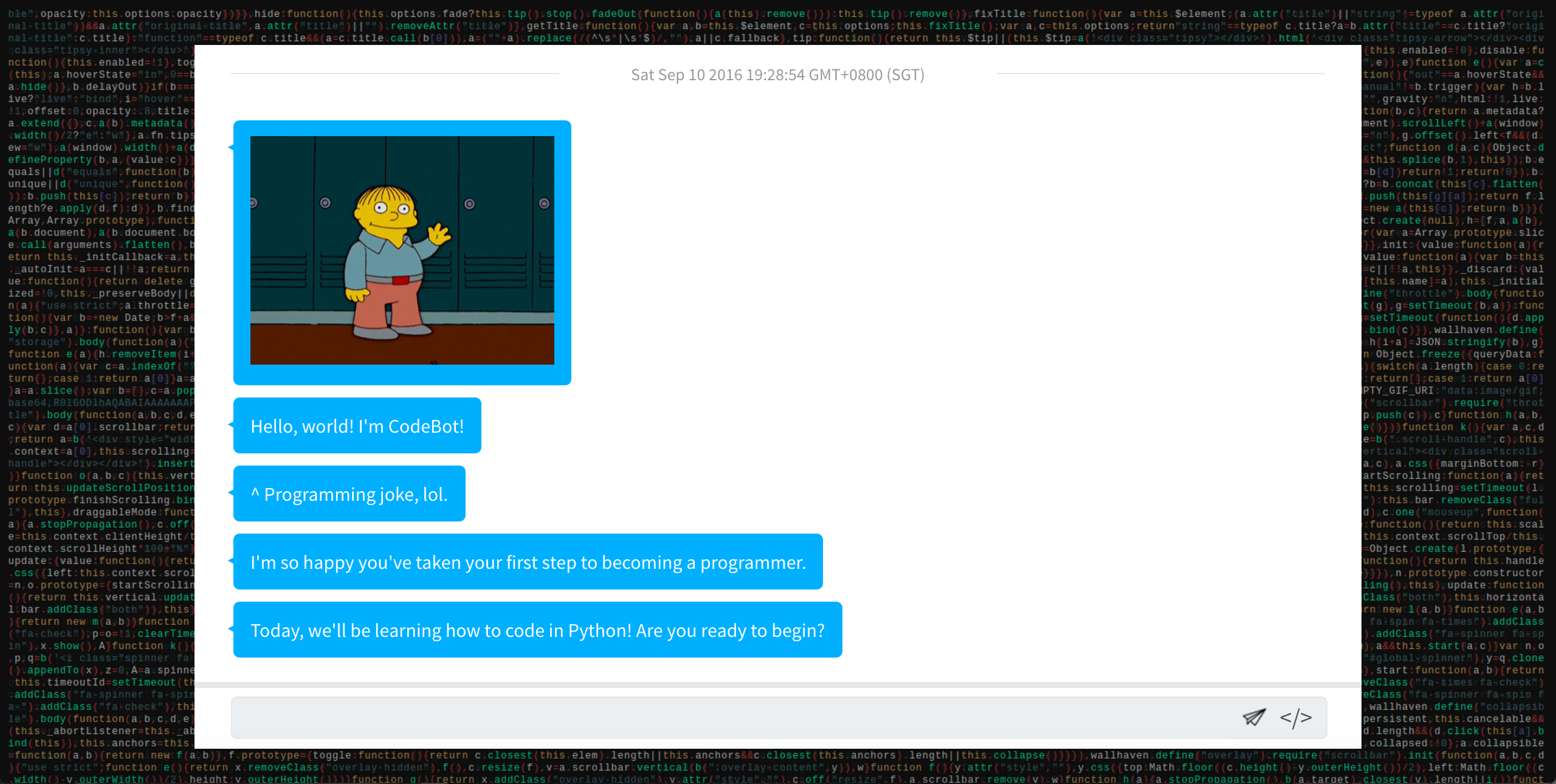
Task: Click the line left of the timestamp
Action: coord(395,74)
